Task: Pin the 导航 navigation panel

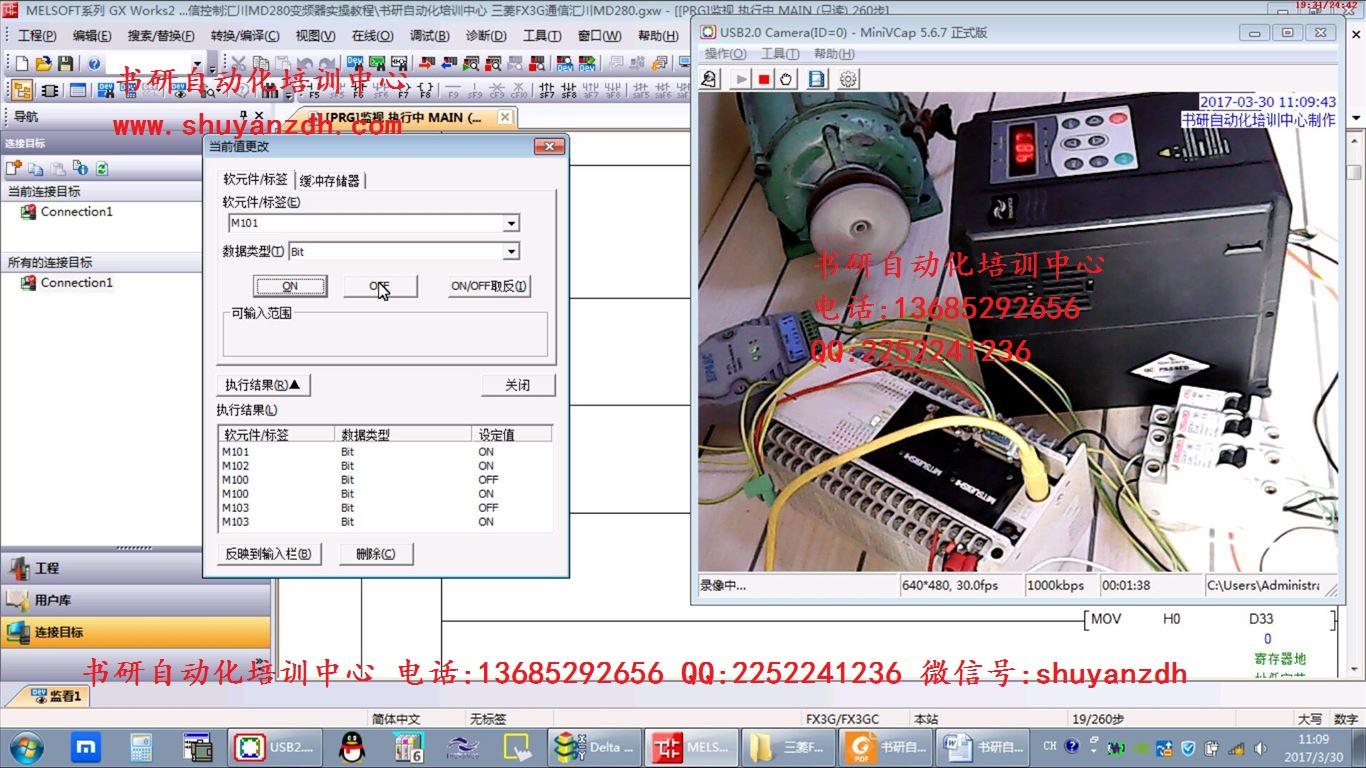Action: [x=245, y=116]
